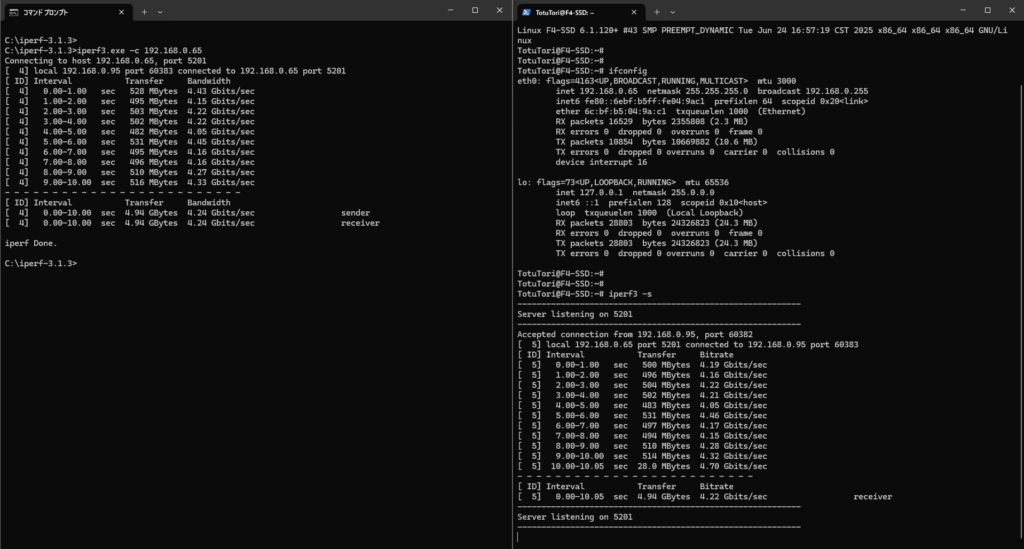Click the PowerShell icon on TotuTori tab
1024x549 pixels.
pos(526,12)
